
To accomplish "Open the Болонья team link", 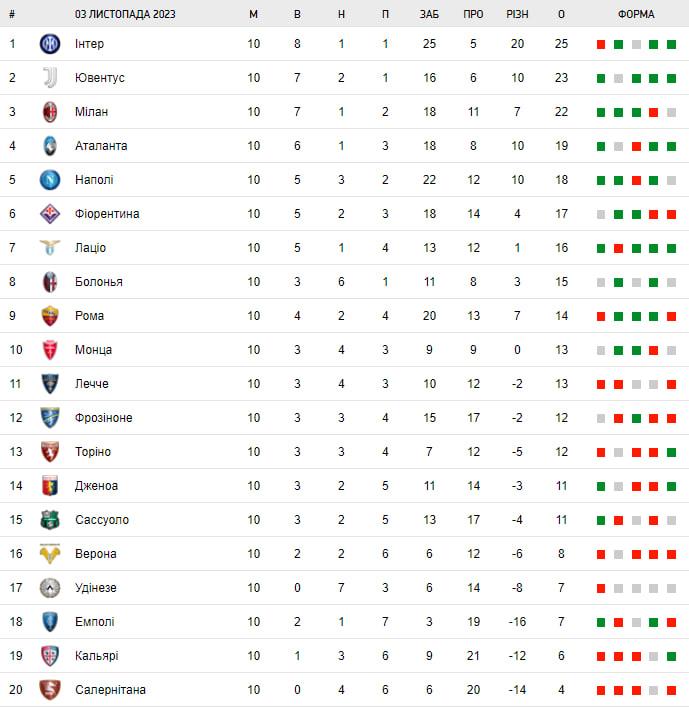I will tap(99, 282).
